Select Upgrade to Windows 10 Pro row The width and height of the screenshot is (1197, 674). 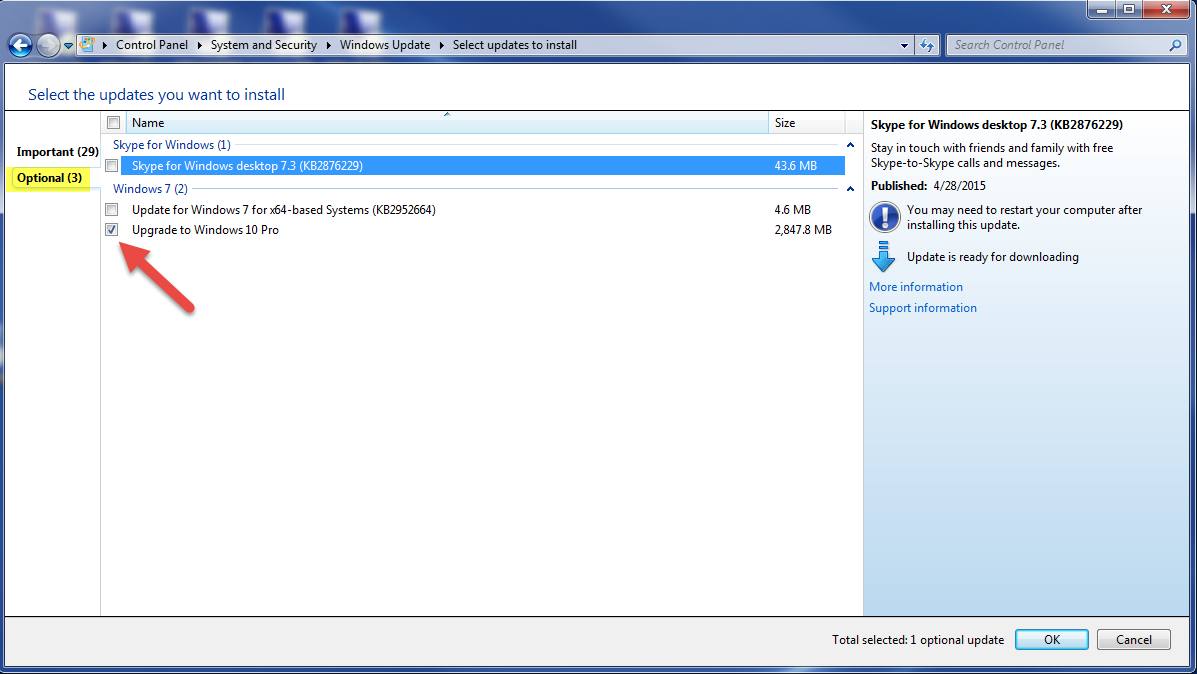(x=482, y=230)
